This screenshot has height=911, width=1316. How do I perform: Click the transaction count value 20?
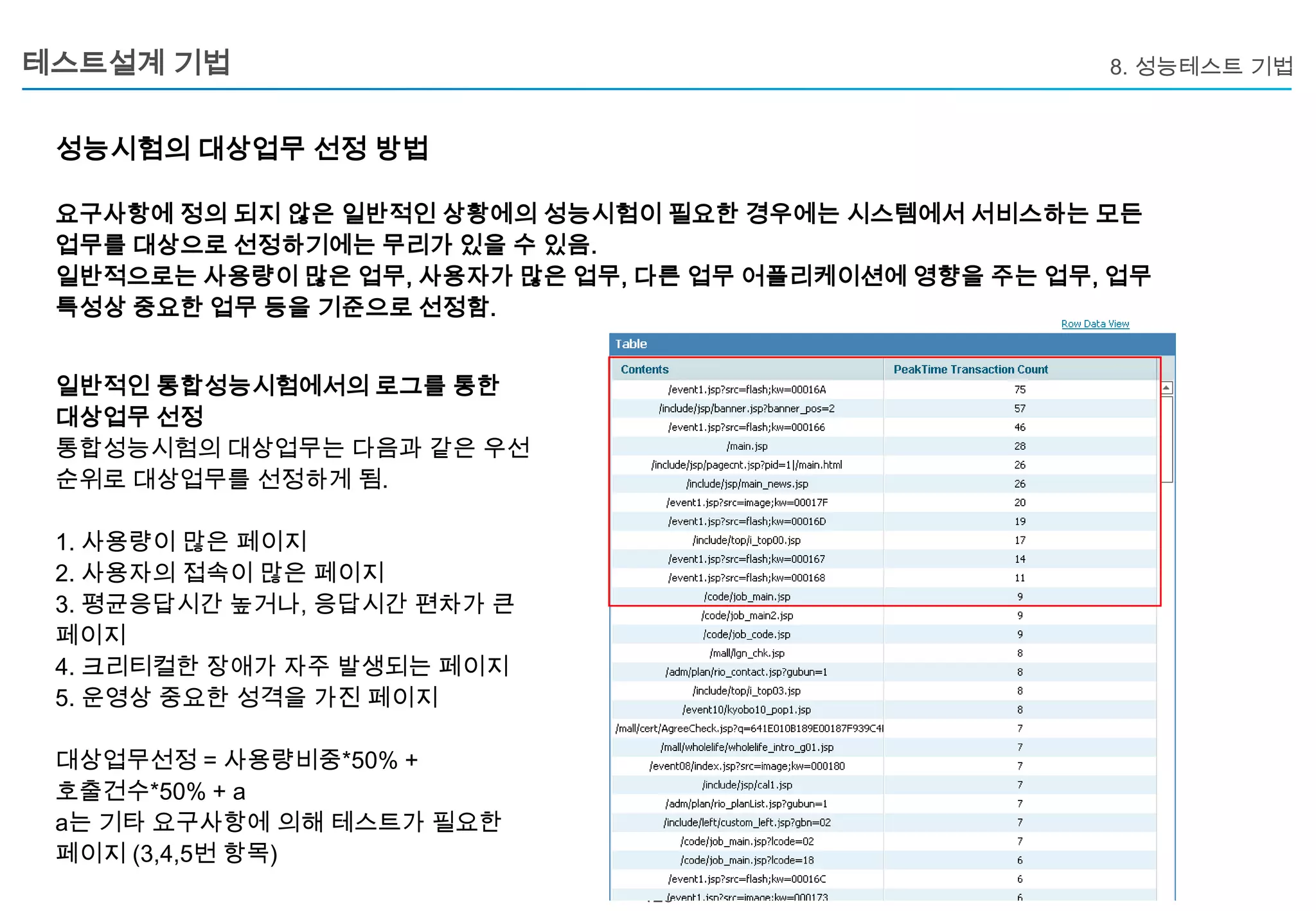1020,502
